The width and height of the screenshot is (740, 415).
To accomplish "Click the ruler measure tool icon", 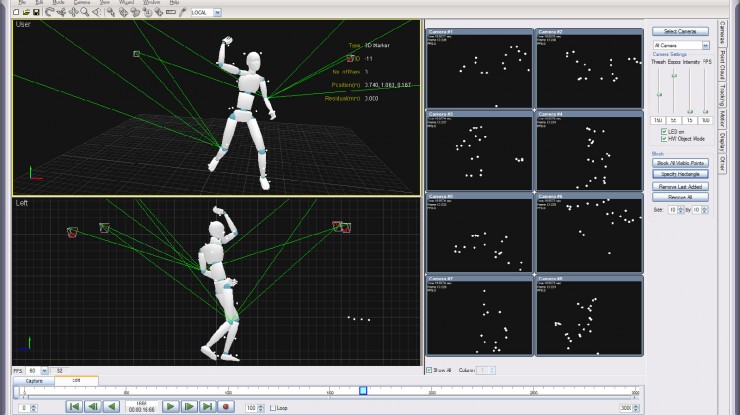I will pyautogui.click(x=171, y=12).
